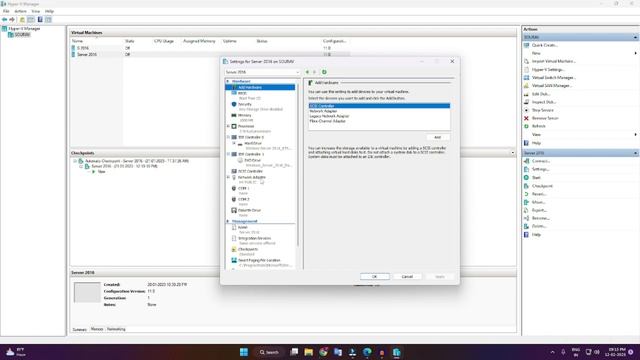Open Integration Services under Management
The height and width of the screenshot is (360, 640).
[x=254, y=238]
